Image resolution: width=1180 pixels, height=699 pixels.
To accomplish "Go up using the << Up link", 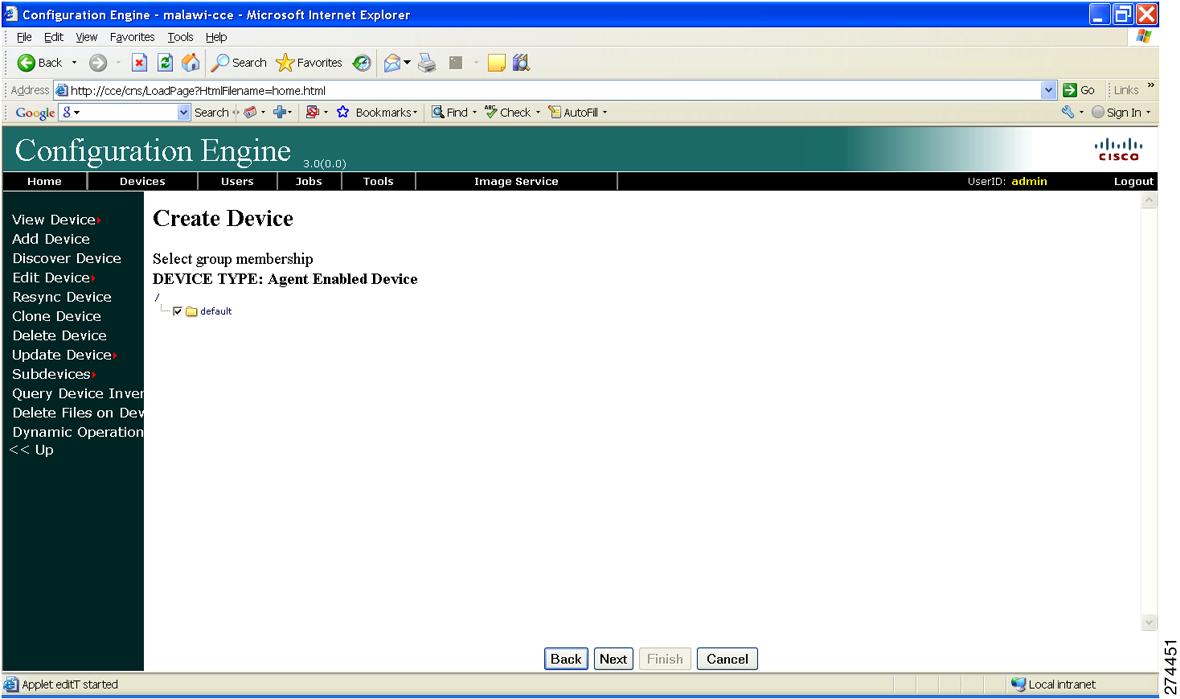I will (x=32, y=450).
